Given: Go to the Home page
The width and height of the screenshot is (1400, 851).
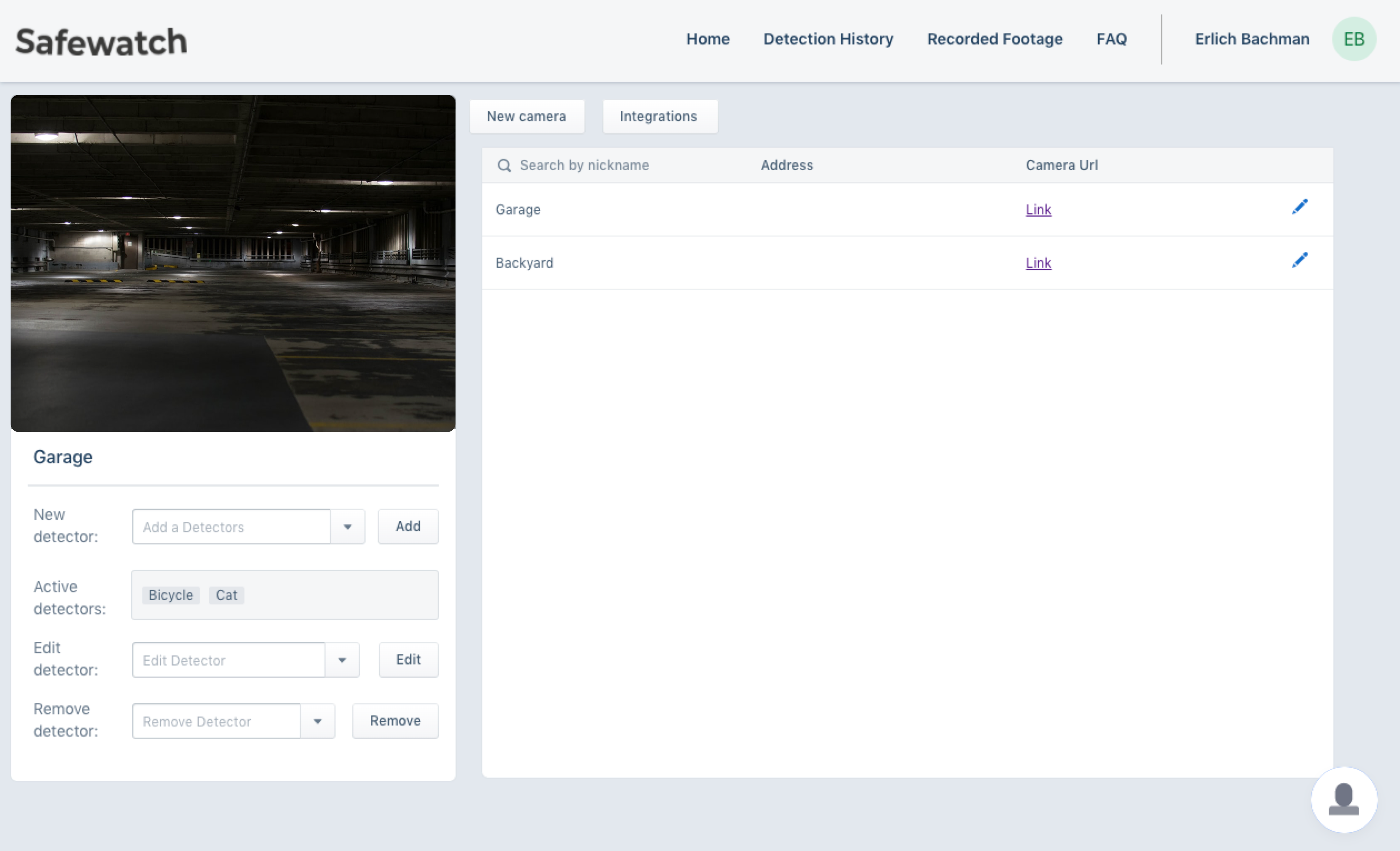Looking at the screenshot, I should click(708, 39).
